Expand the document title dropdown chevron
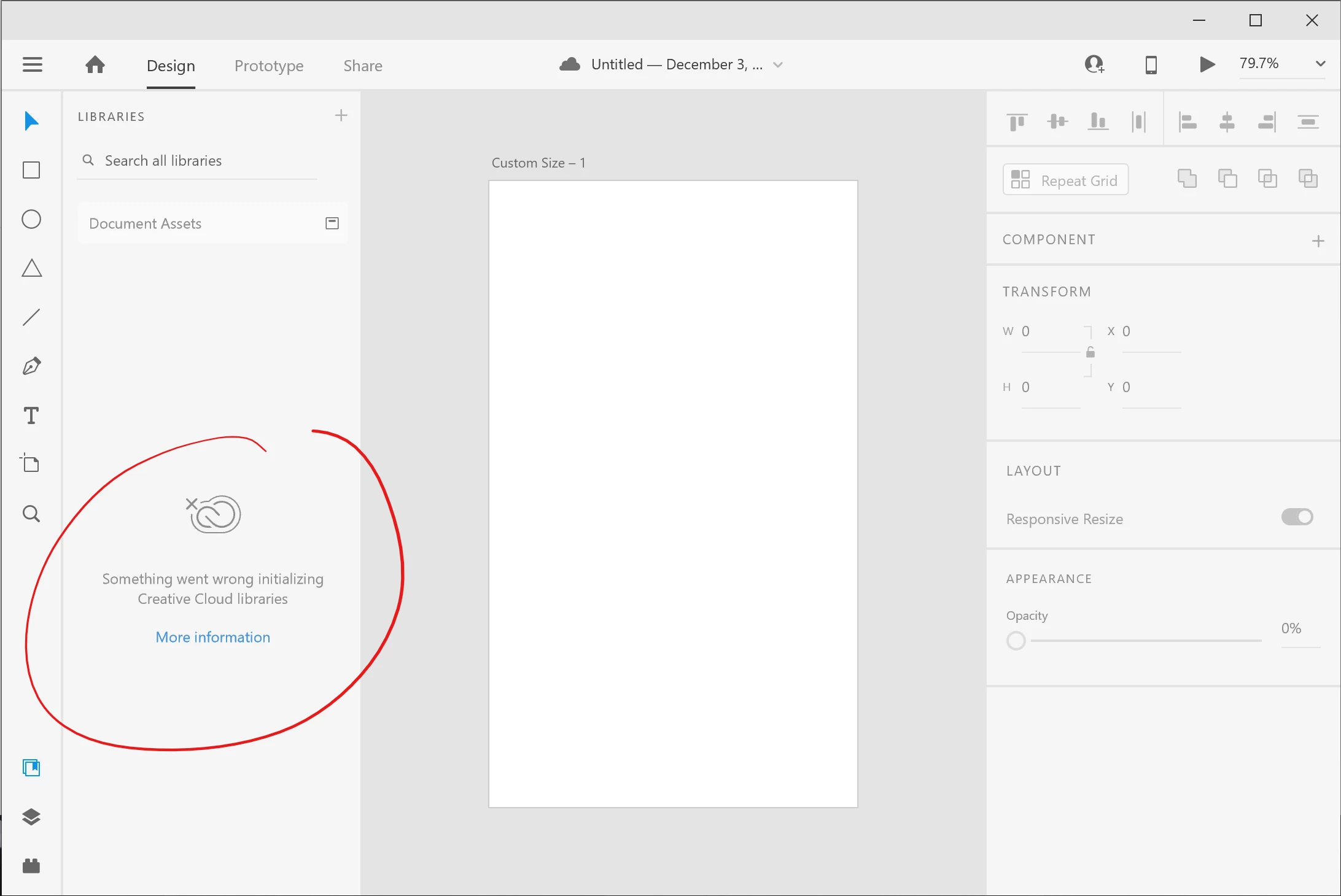 click(778, 65)
